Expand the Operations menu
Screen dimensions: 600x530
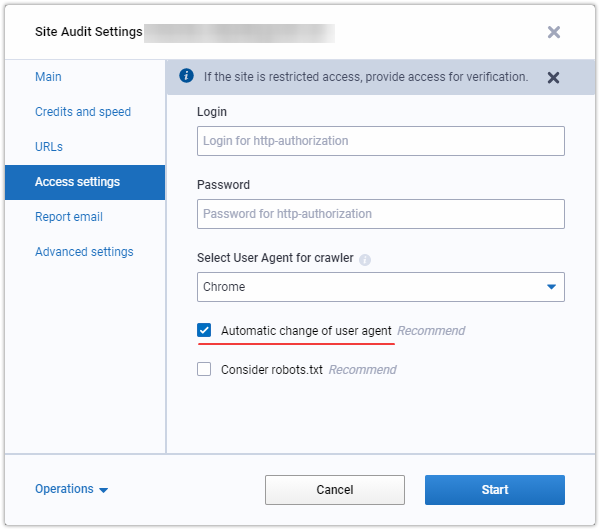[x=72, y=489]
